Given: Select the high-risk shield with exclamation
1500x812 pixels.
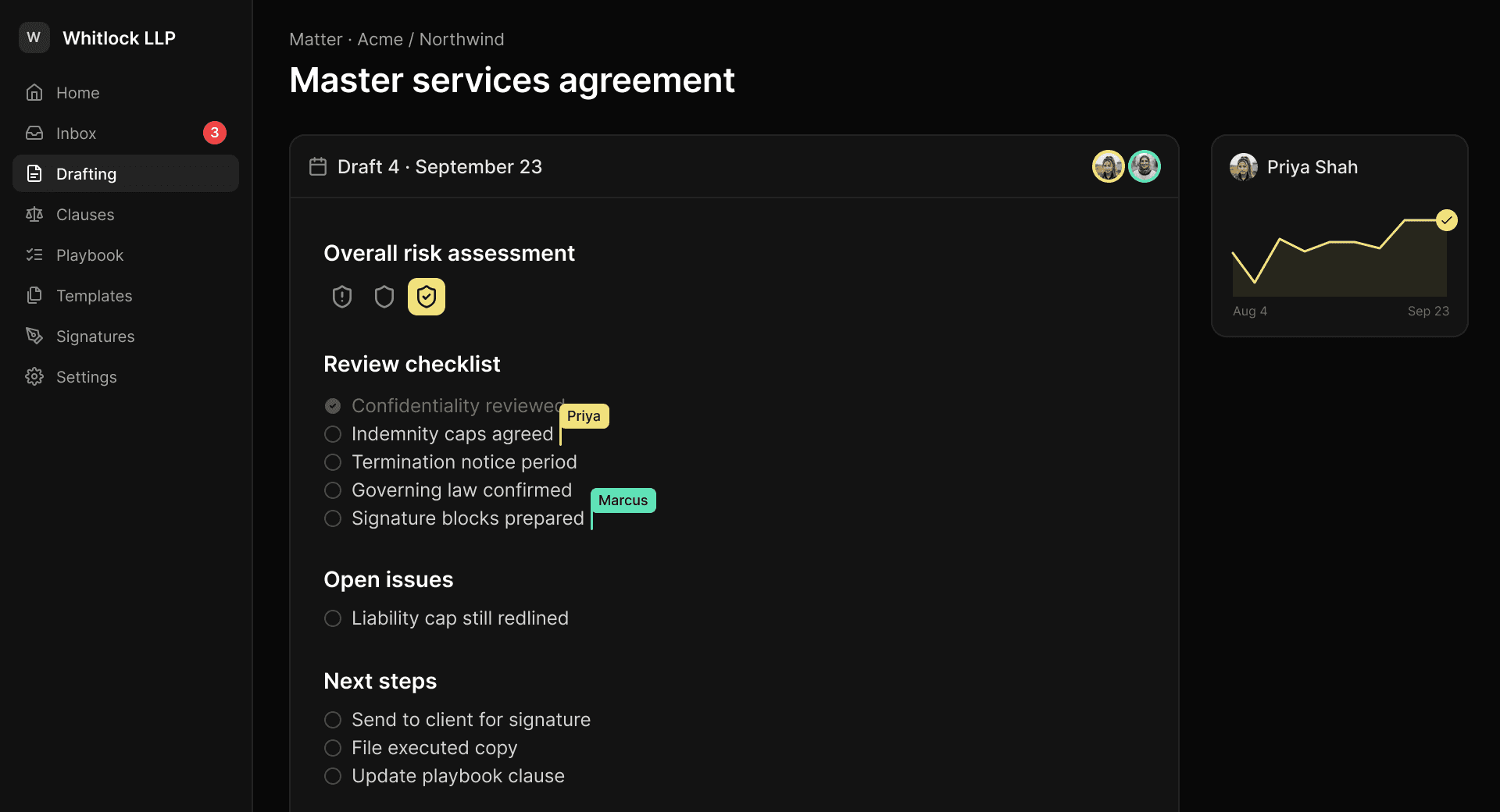Looking at the screenshot, I should [x=342, y=297].
